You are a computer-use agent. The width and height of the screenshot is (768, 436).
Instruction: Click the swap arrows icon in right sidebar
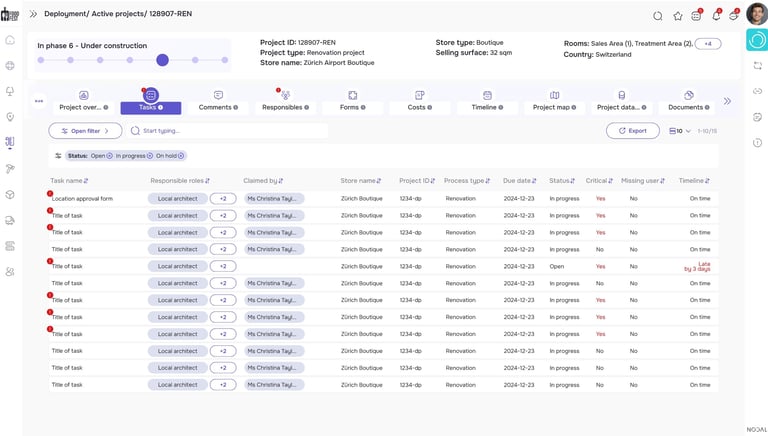point(758,66)
